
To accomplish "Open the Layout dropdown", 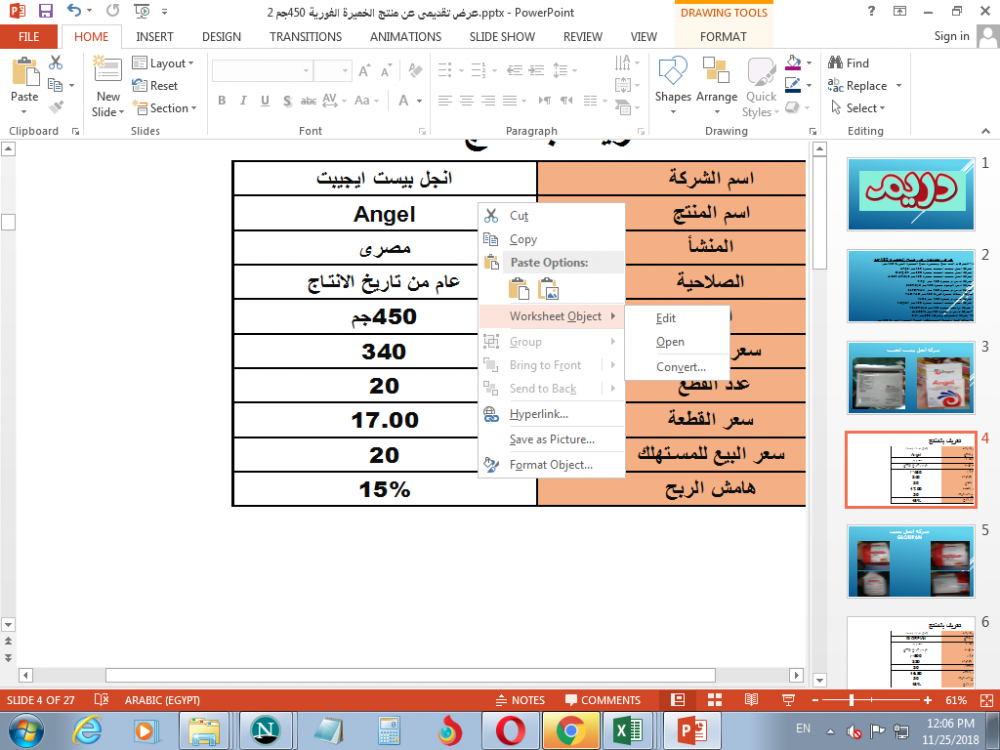I will [163, 62].
